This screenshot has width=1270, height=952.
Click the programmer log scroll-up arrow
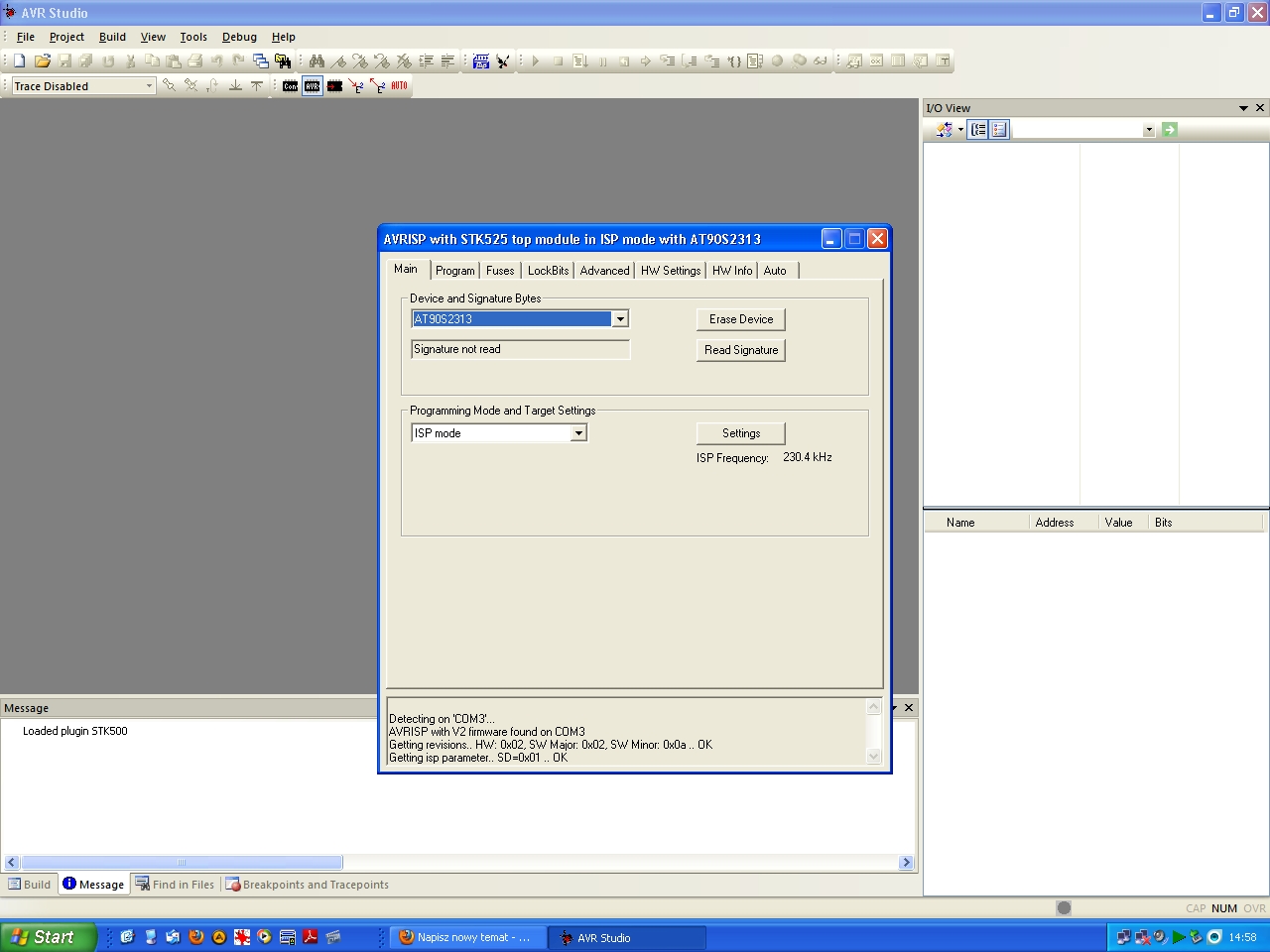[874, 707]
